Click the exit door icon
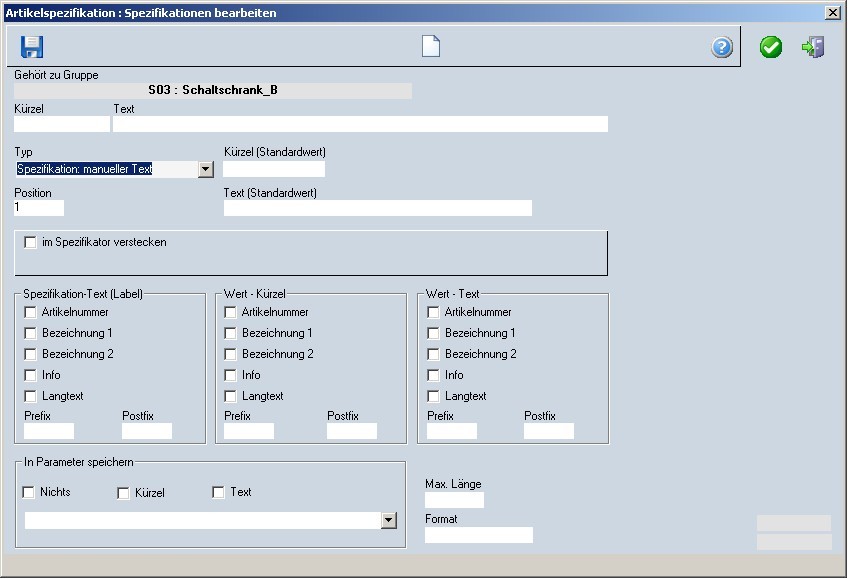 (813, 47)
